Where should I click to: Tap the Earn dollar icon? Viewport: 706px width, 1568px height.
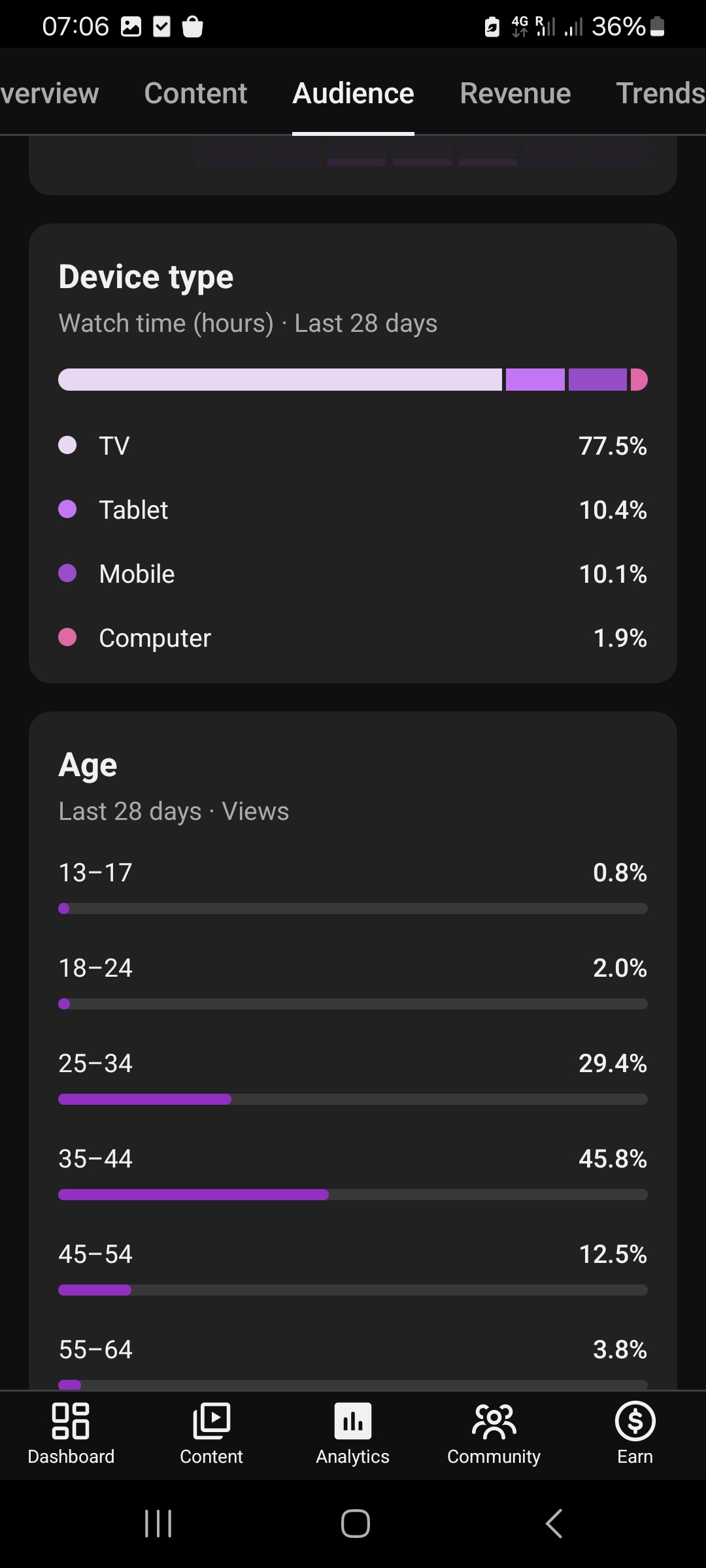click(635, 1421)
